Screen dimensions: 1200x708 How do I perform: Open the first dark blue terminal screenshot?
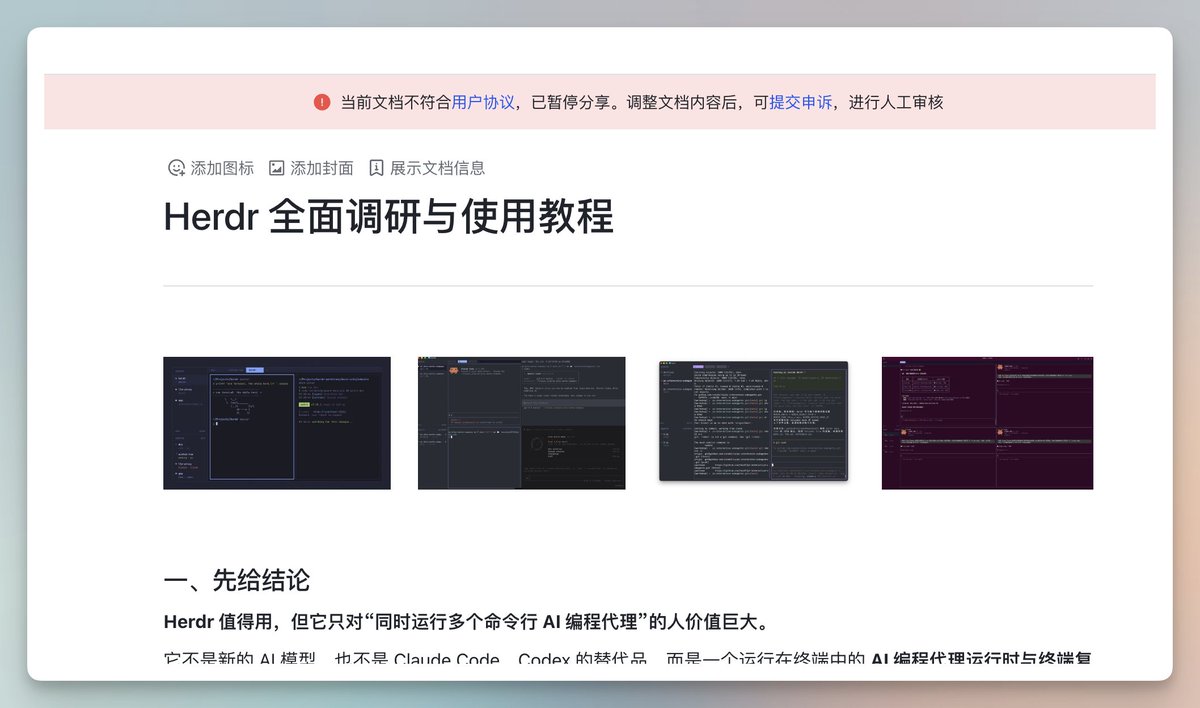tap(277, 423)
